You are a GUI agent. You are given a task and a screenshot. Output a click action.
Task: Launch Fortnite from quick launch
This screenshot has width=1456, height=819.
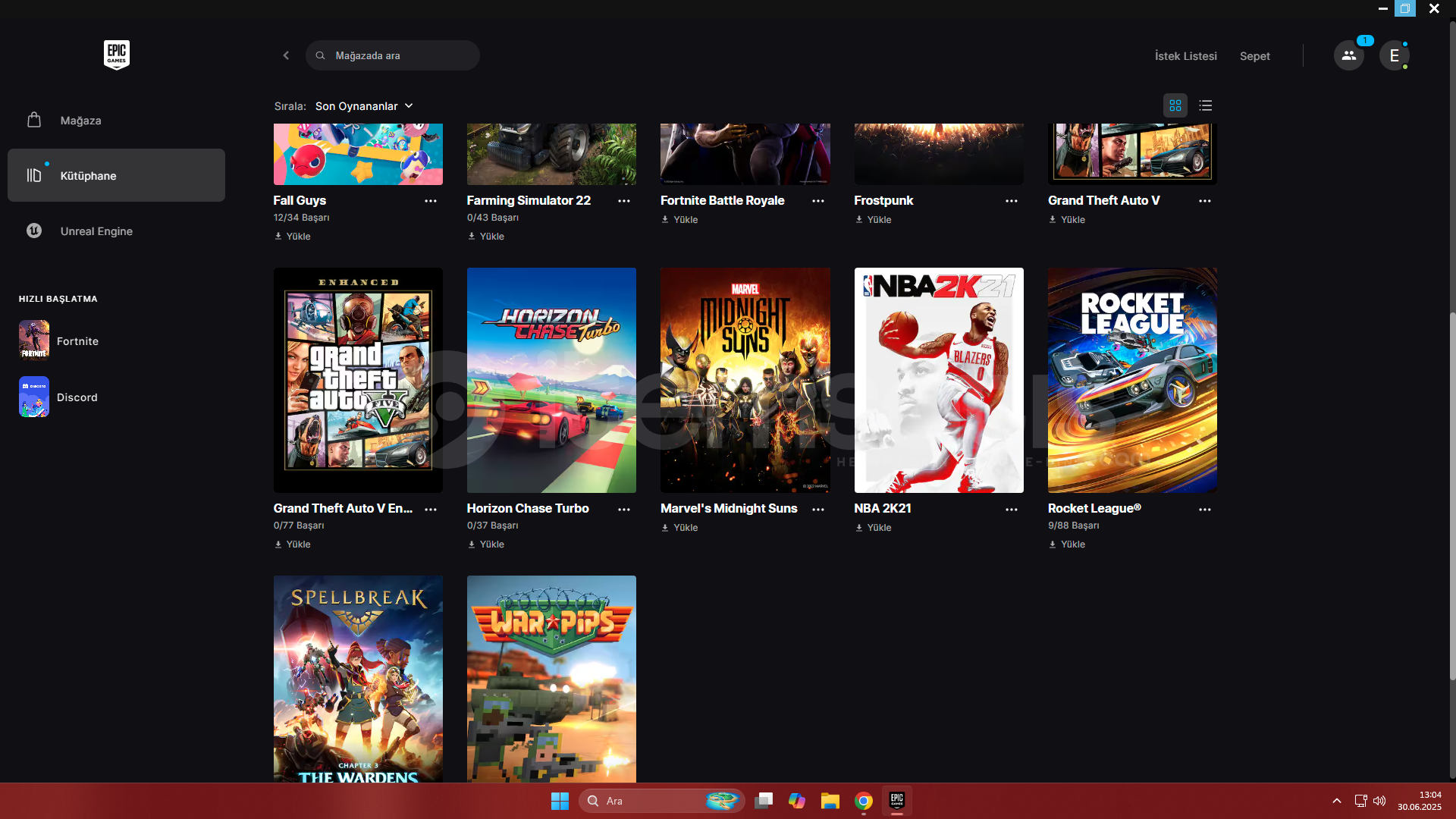59,340
